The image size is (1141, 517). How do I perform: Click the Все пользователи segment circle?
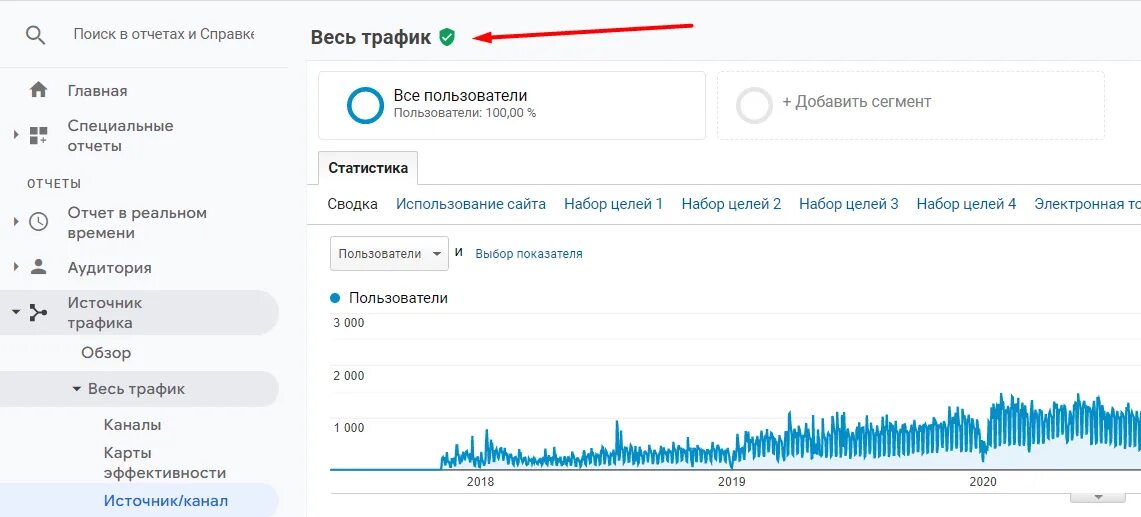(x=365, y=106)
